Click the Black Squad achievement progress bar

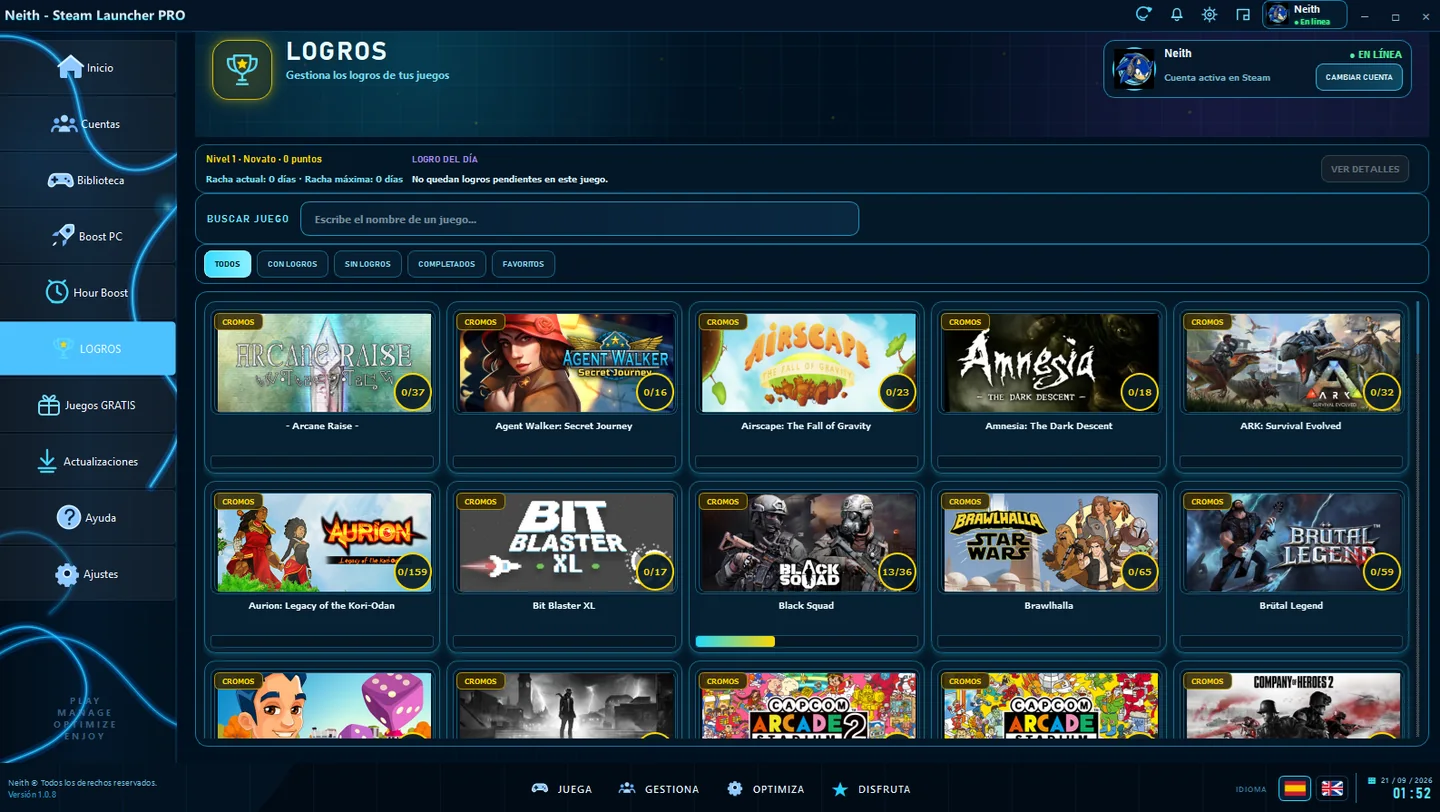pos(807,641)
